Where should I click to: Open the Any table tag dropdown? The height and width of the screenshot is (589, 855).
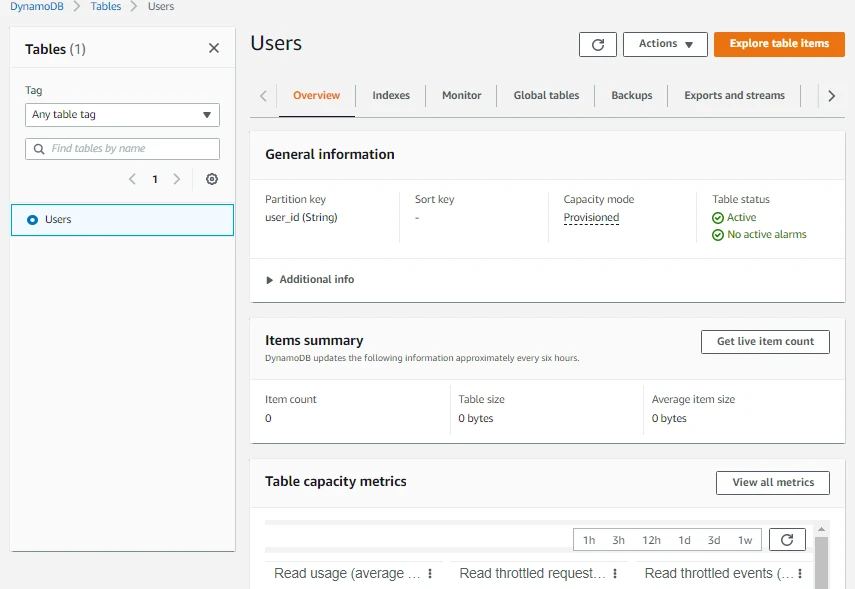(122, 115)
